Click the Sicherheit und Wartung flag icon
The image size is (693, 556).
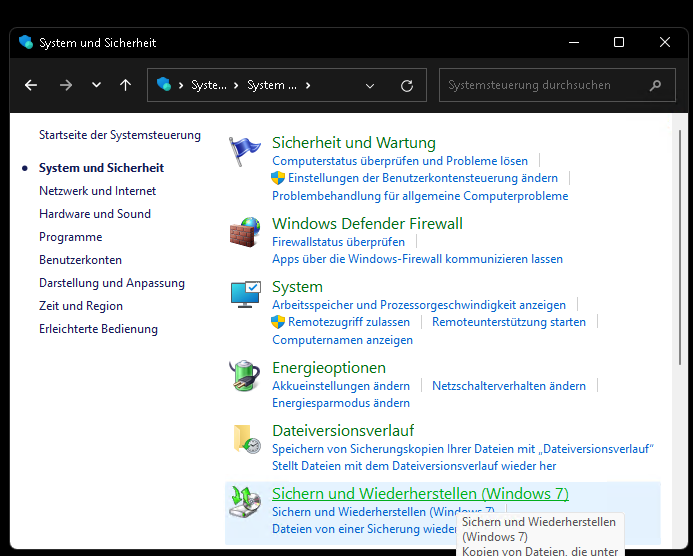pos(244,151)
